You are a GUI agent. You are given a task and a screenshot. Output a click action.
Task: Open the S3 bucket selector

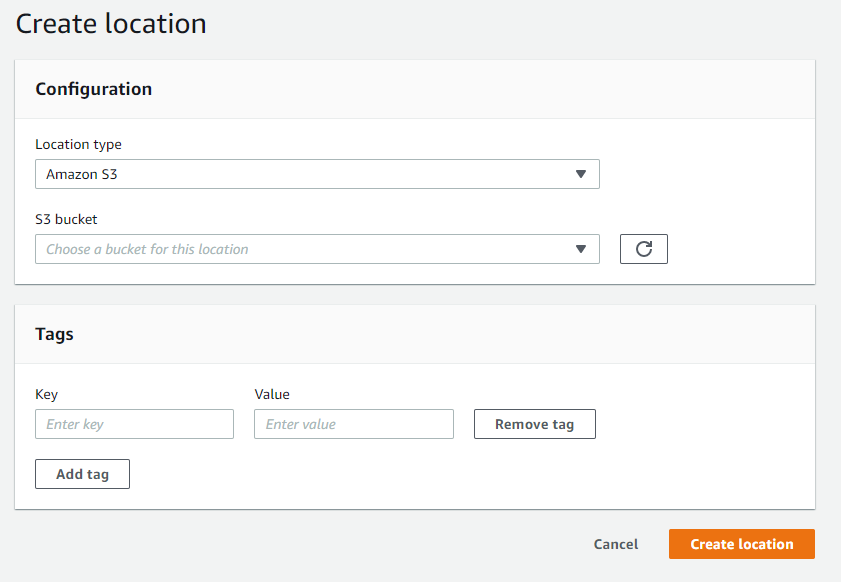click(317, 248)
